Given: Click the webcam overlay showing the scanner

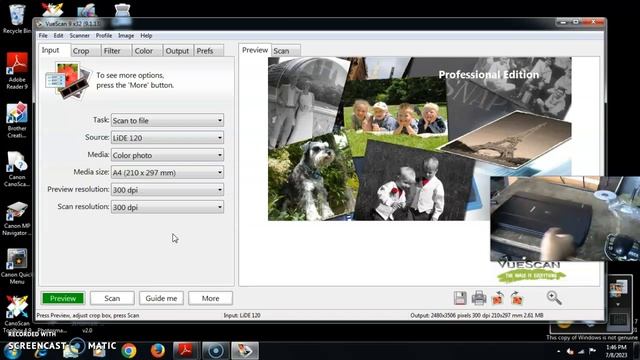Looking at the screenshot, I should [565, 219].
